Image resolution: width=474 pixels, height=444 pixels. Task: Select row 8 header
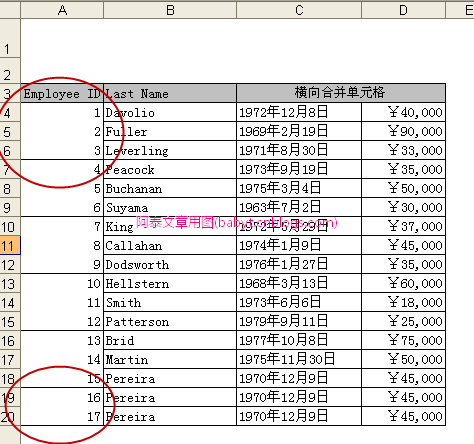(10, 189)
